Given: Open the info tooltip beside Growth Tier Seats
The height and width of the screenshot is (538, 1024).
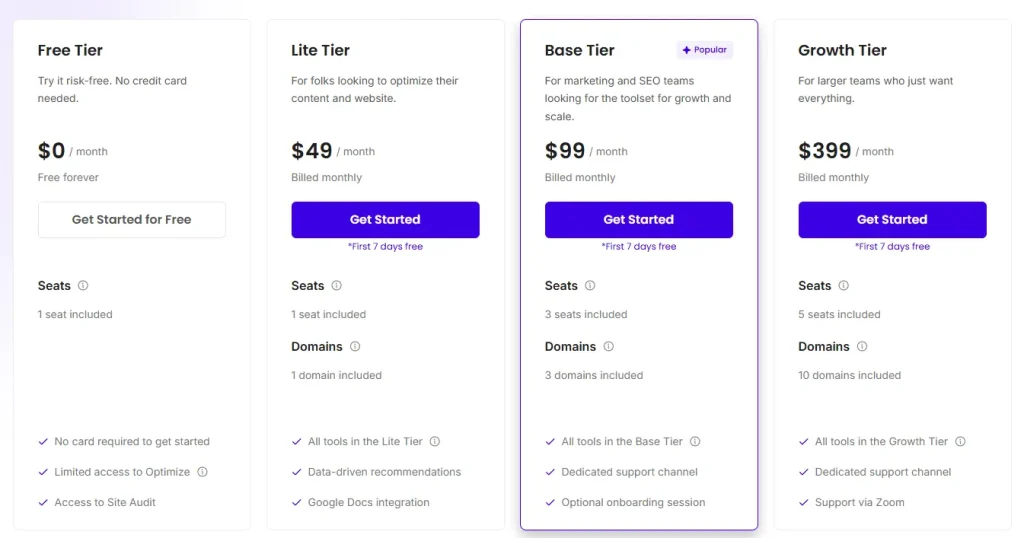Looking at the screenshot, I should pos(843,285).
